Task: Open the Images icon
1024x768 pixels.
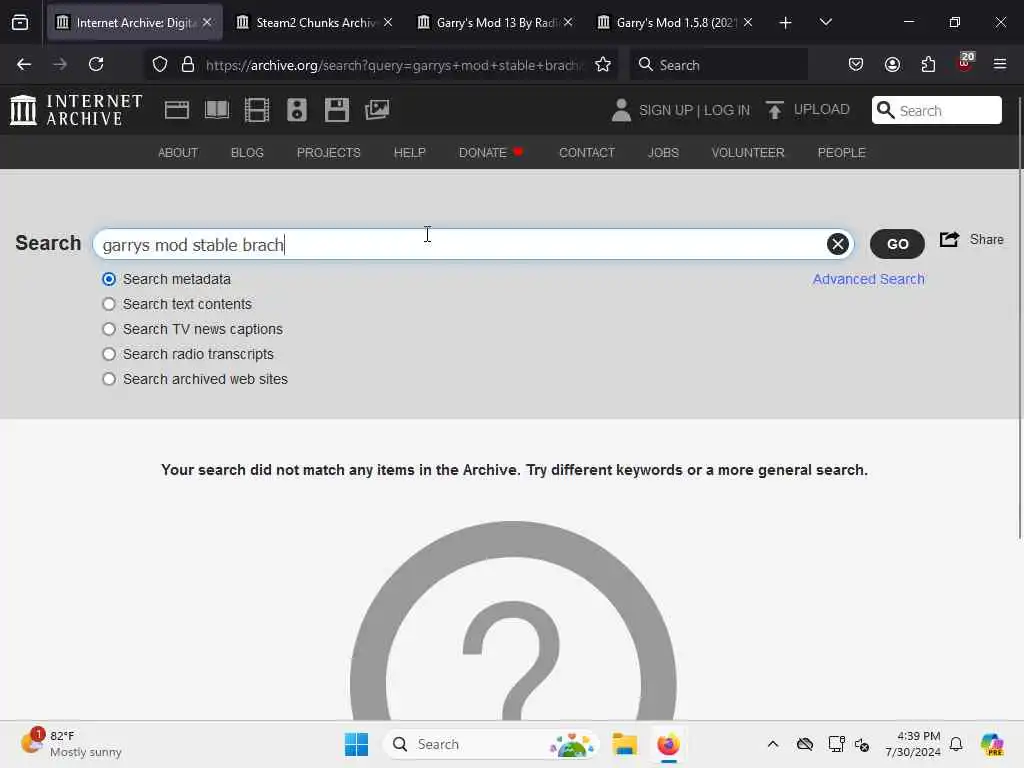Action: pos(377,110)
